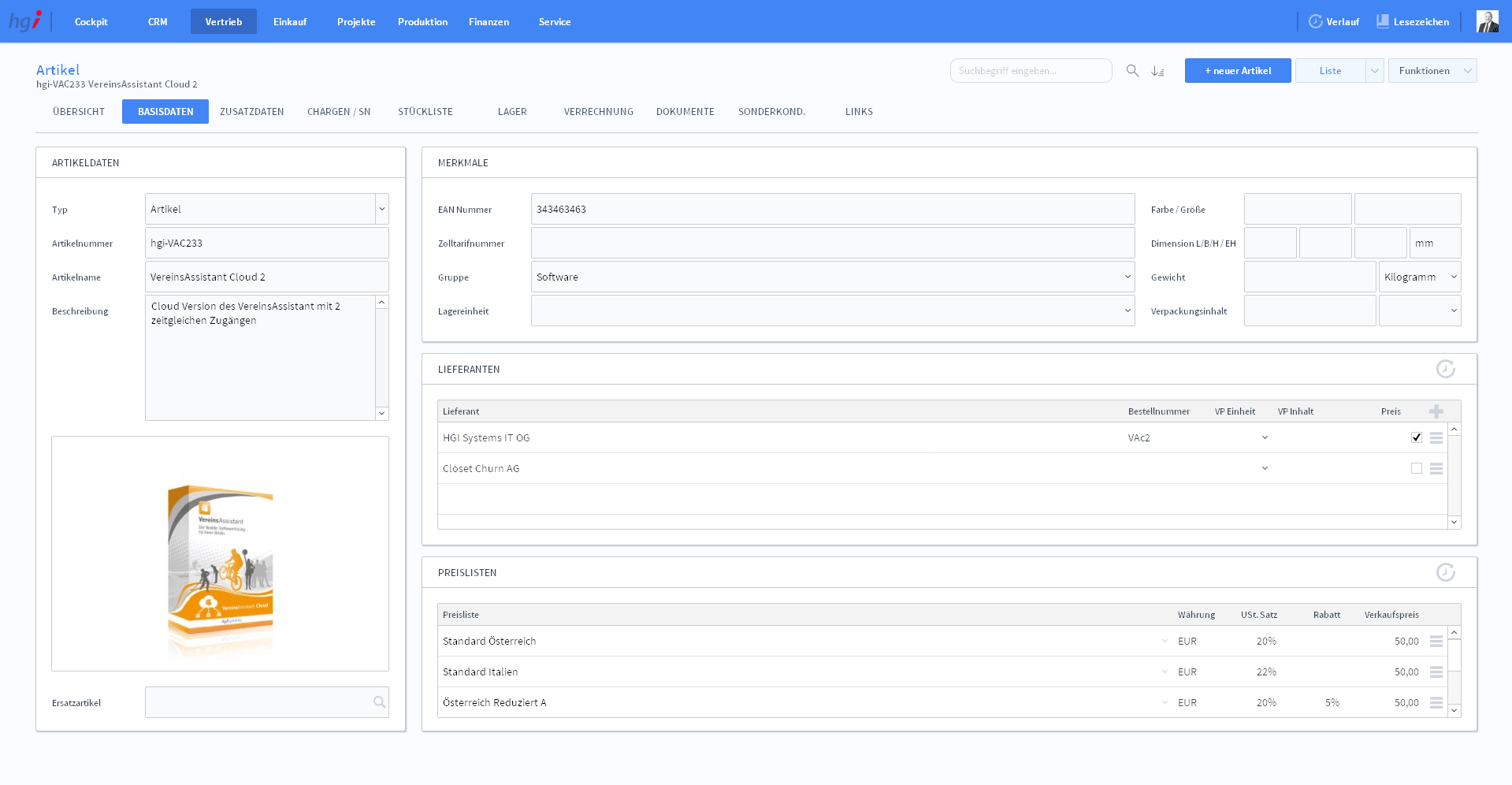Viewport: 1512px width, 785px height.
Task: Open user profile avatar
Action: click(1487, 22)
